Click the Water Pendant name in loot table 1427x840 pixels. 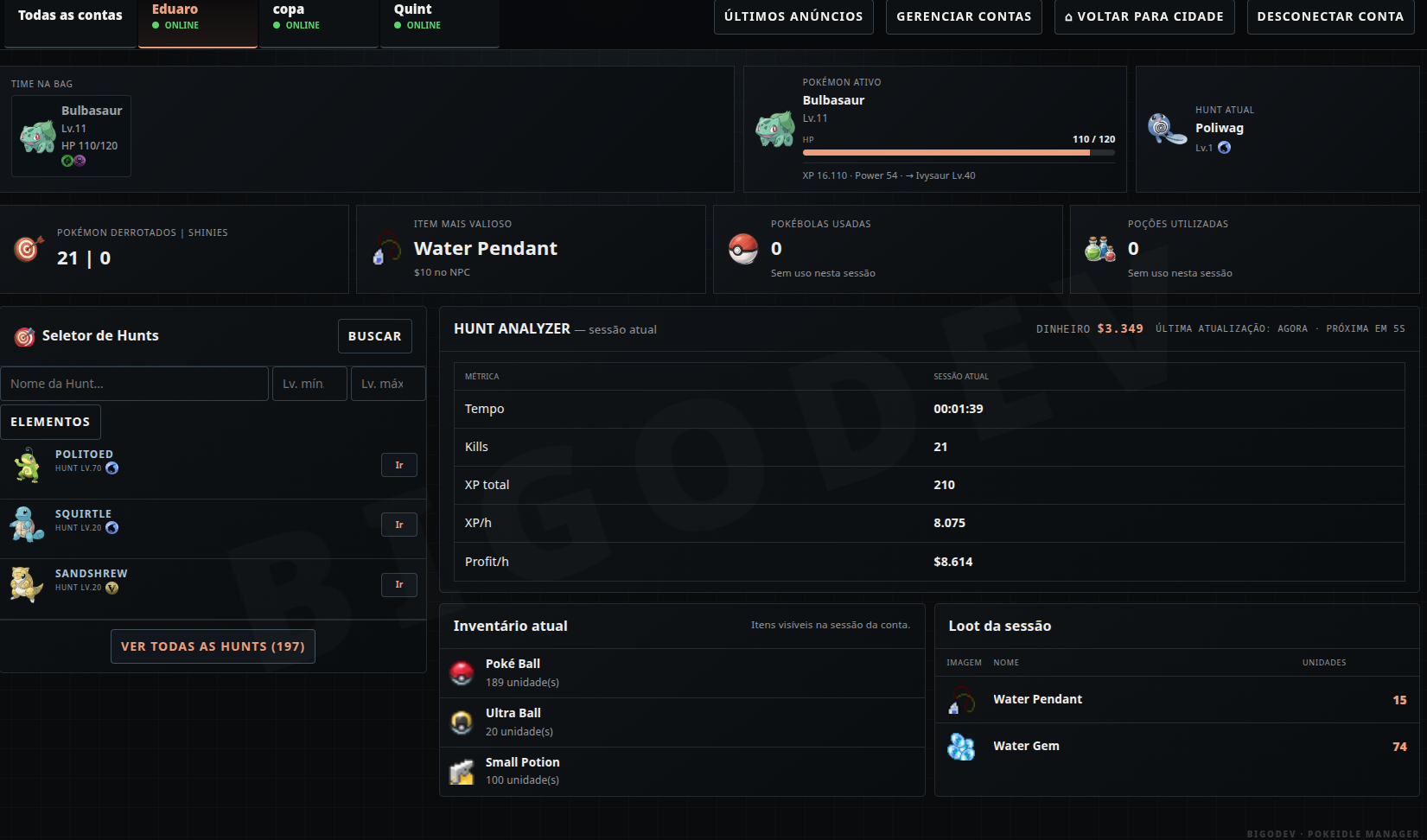1037,699
